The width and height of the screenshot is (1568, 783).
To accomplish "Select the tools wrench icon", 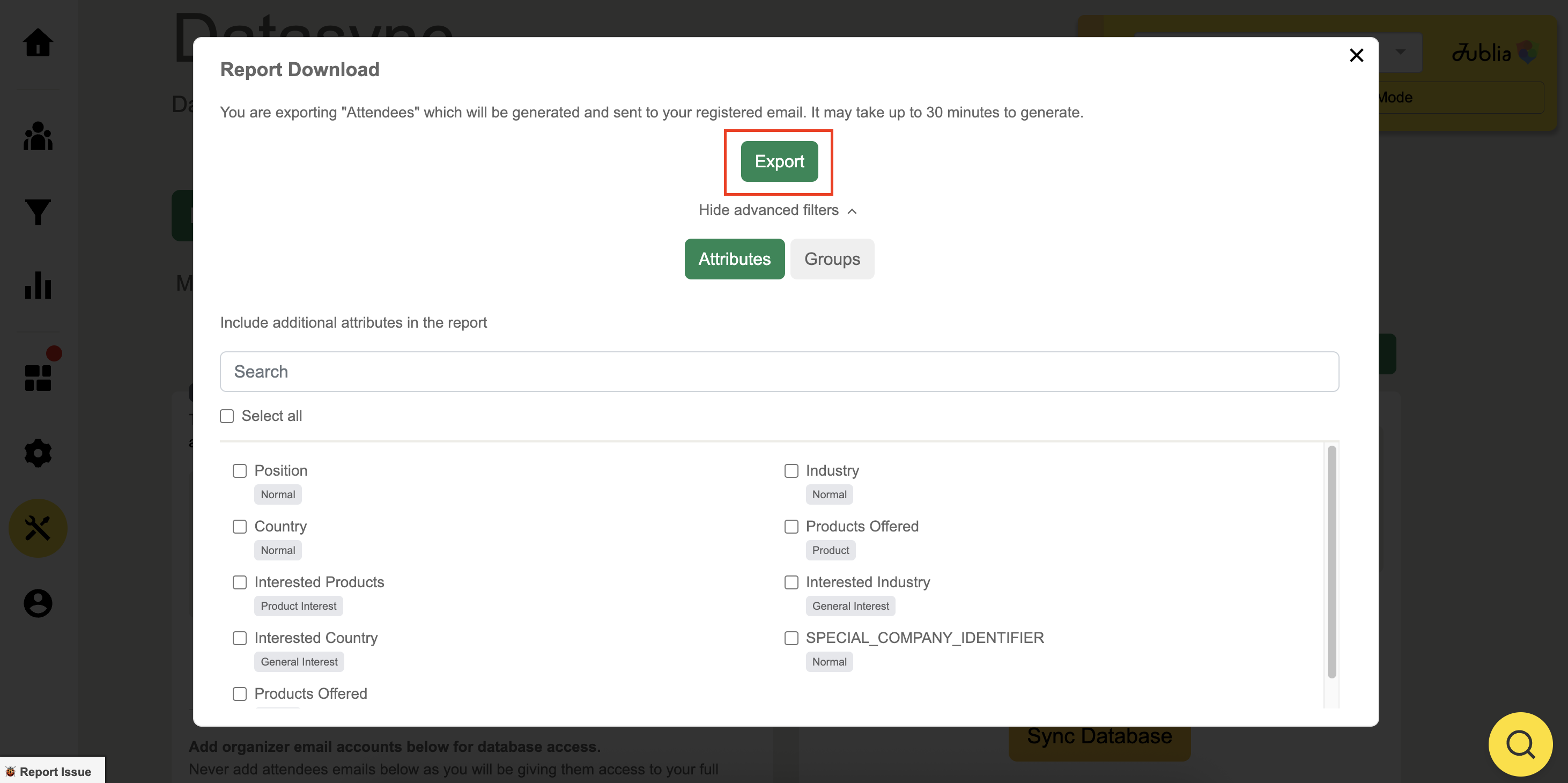I will [38, 528].
